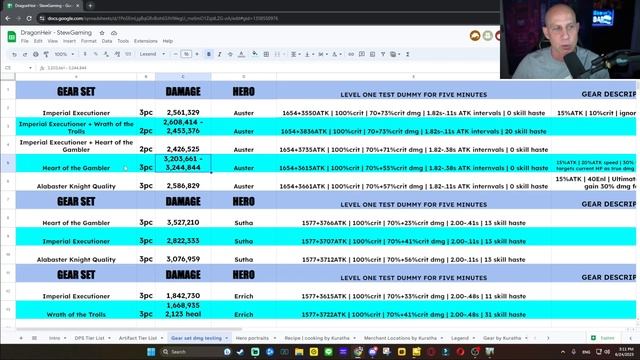Open vertical align dropdown
The image size is (640, 360).
[309, 54]
